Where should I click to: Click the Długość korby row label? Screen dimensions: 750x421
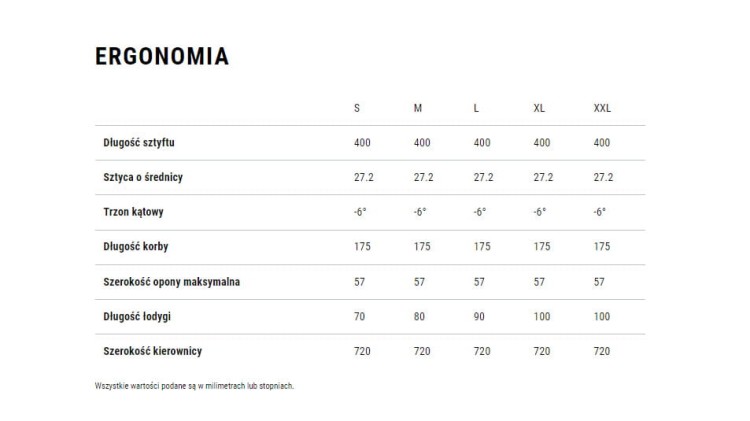(136, 246)
